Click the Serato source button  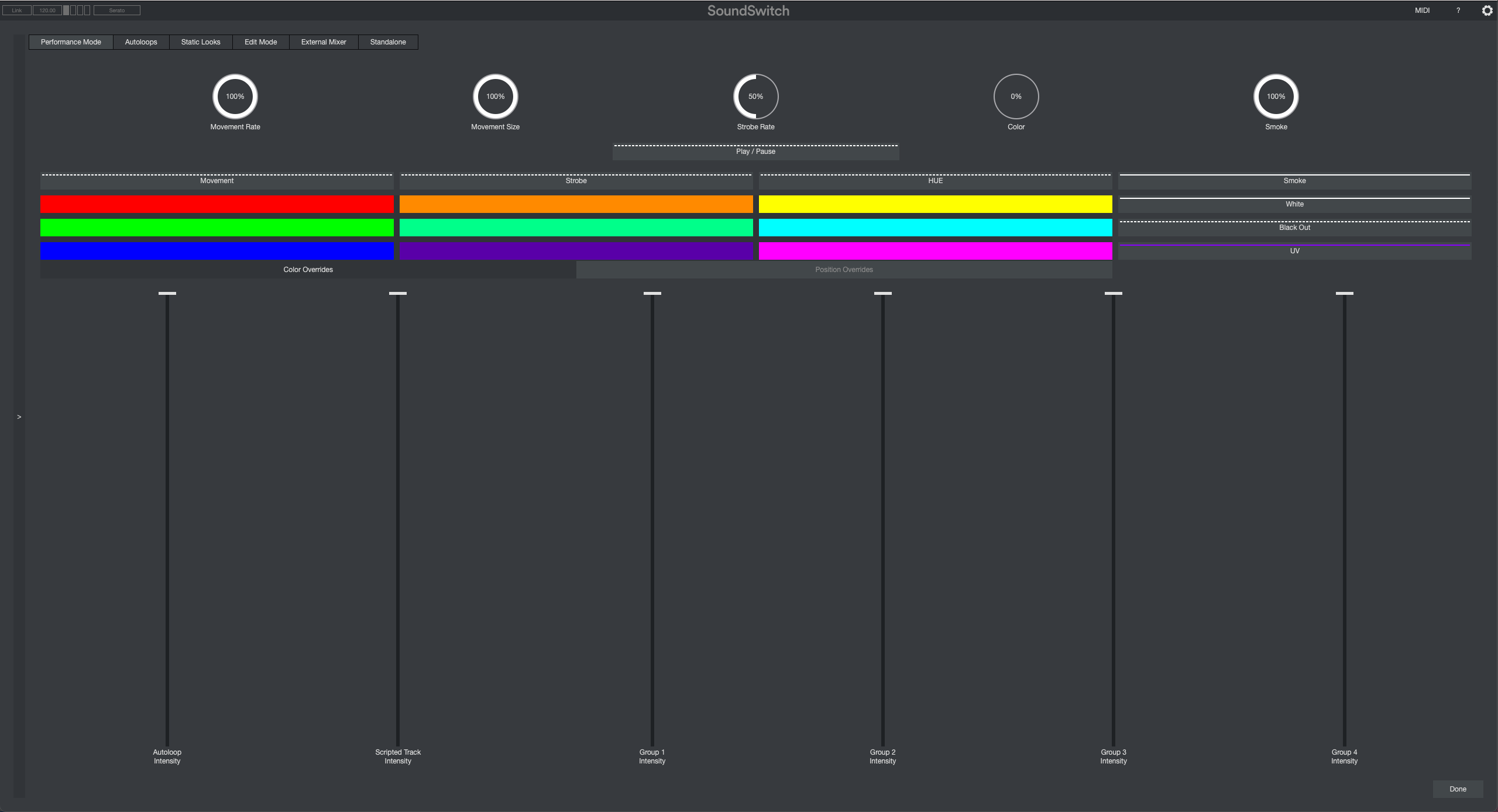click(x=117, y=10)
